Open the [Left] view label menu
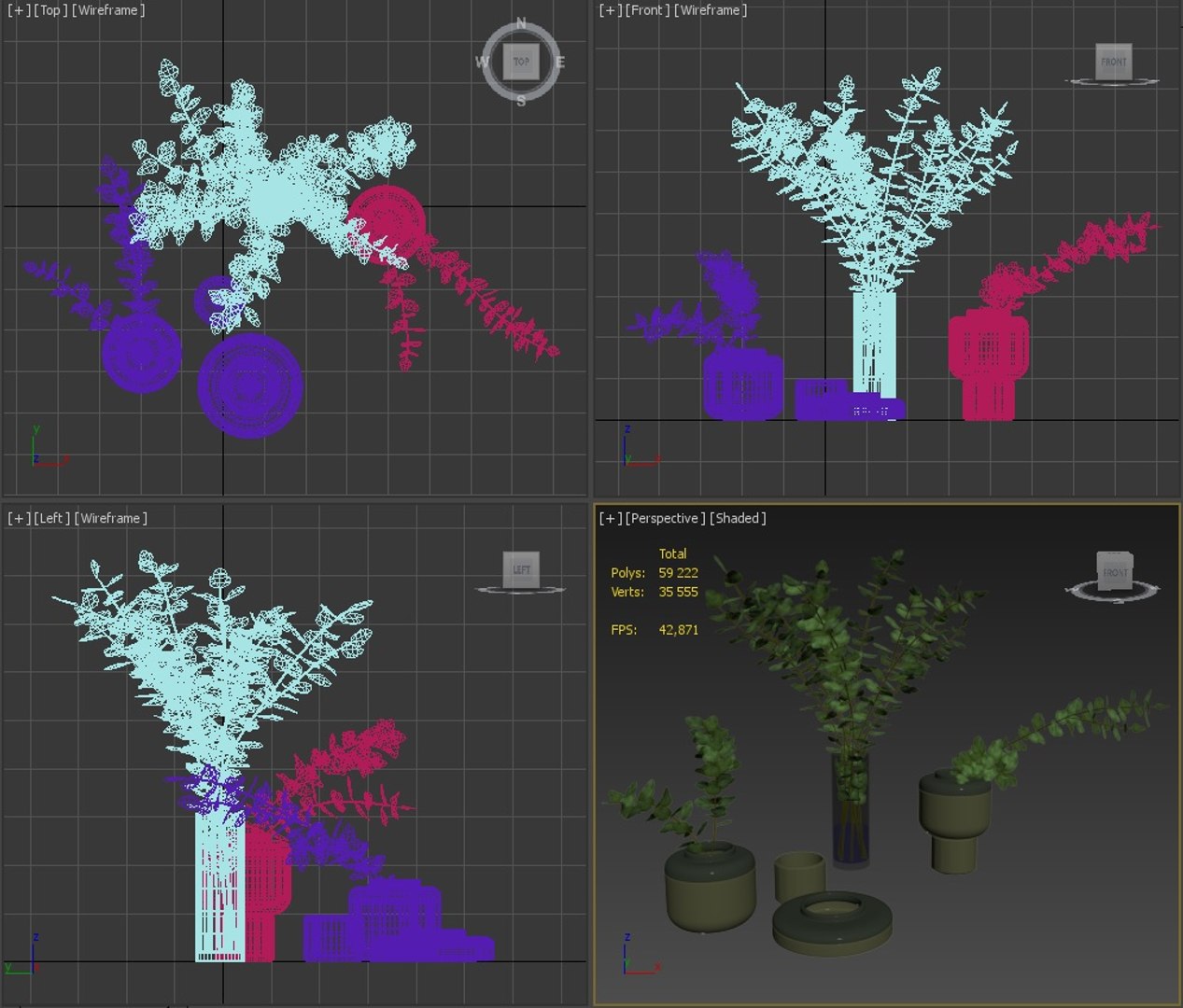The image size is (1183, 1008). tap(51, 518)
